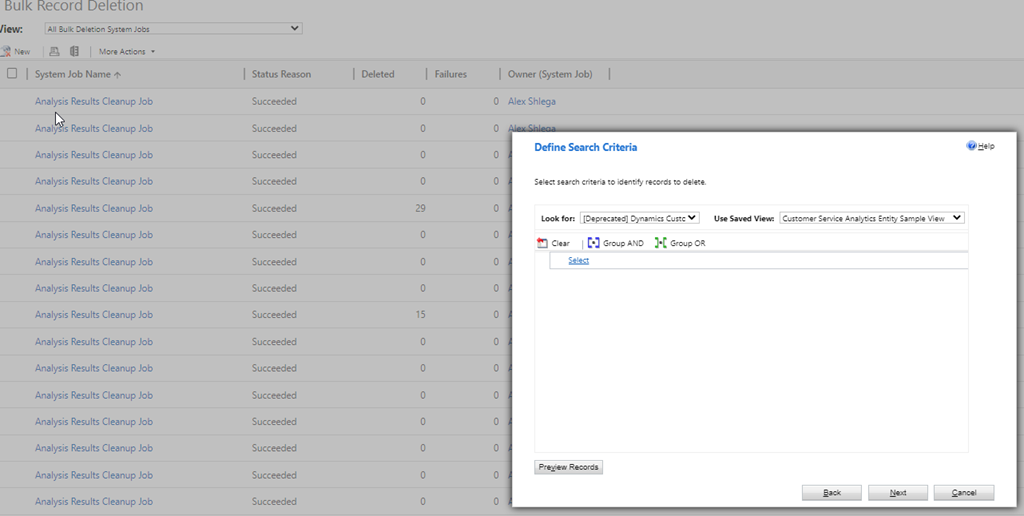This screenshot has height=516, width=1024.
Task: Click the Status Reason column header
Action: point(281,74)
